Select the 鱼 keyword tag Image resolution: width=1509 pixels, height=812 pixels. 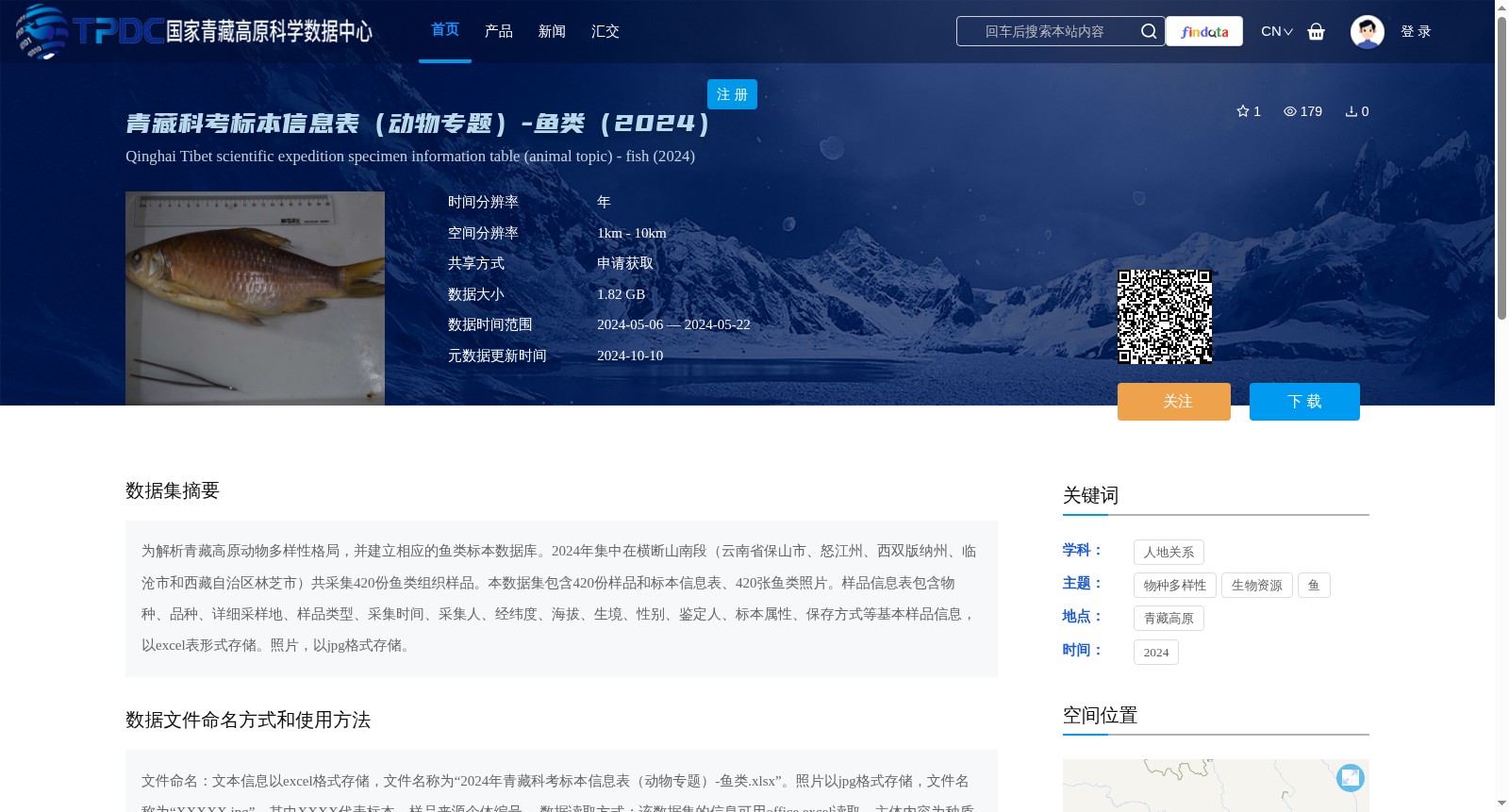(x=1314, y=586)
